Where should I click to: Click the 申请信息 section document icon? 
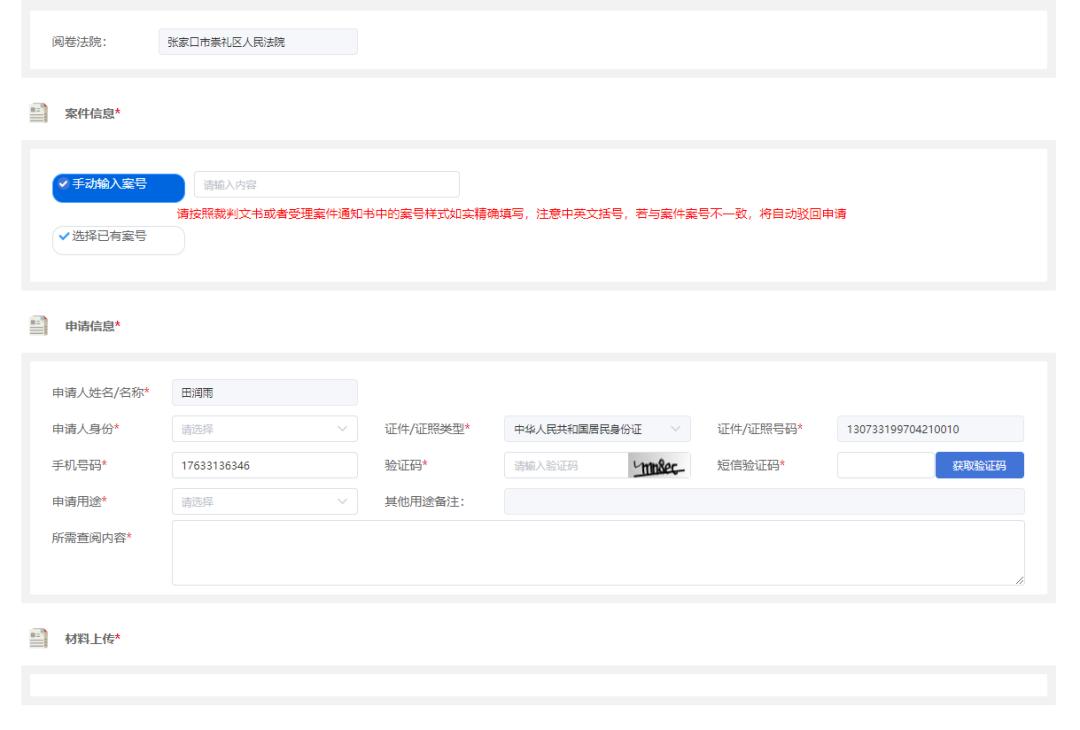point(39,326)
